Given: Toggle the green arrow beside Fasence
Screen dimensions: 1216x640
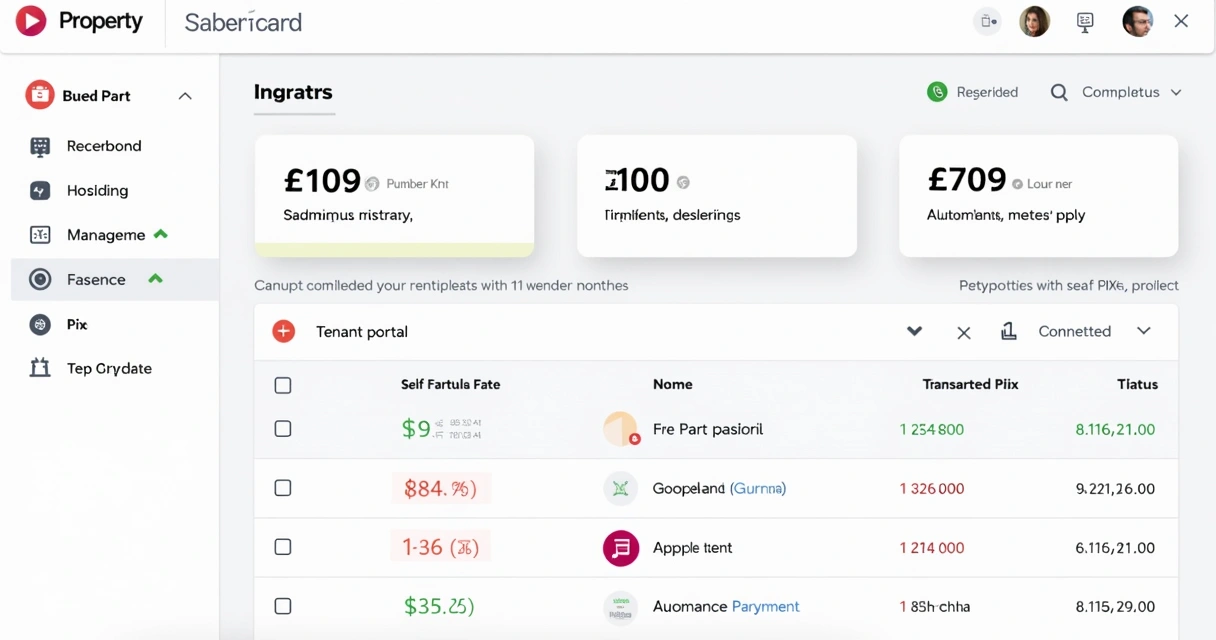Looking at the screenshot, I should pos(155,279).
